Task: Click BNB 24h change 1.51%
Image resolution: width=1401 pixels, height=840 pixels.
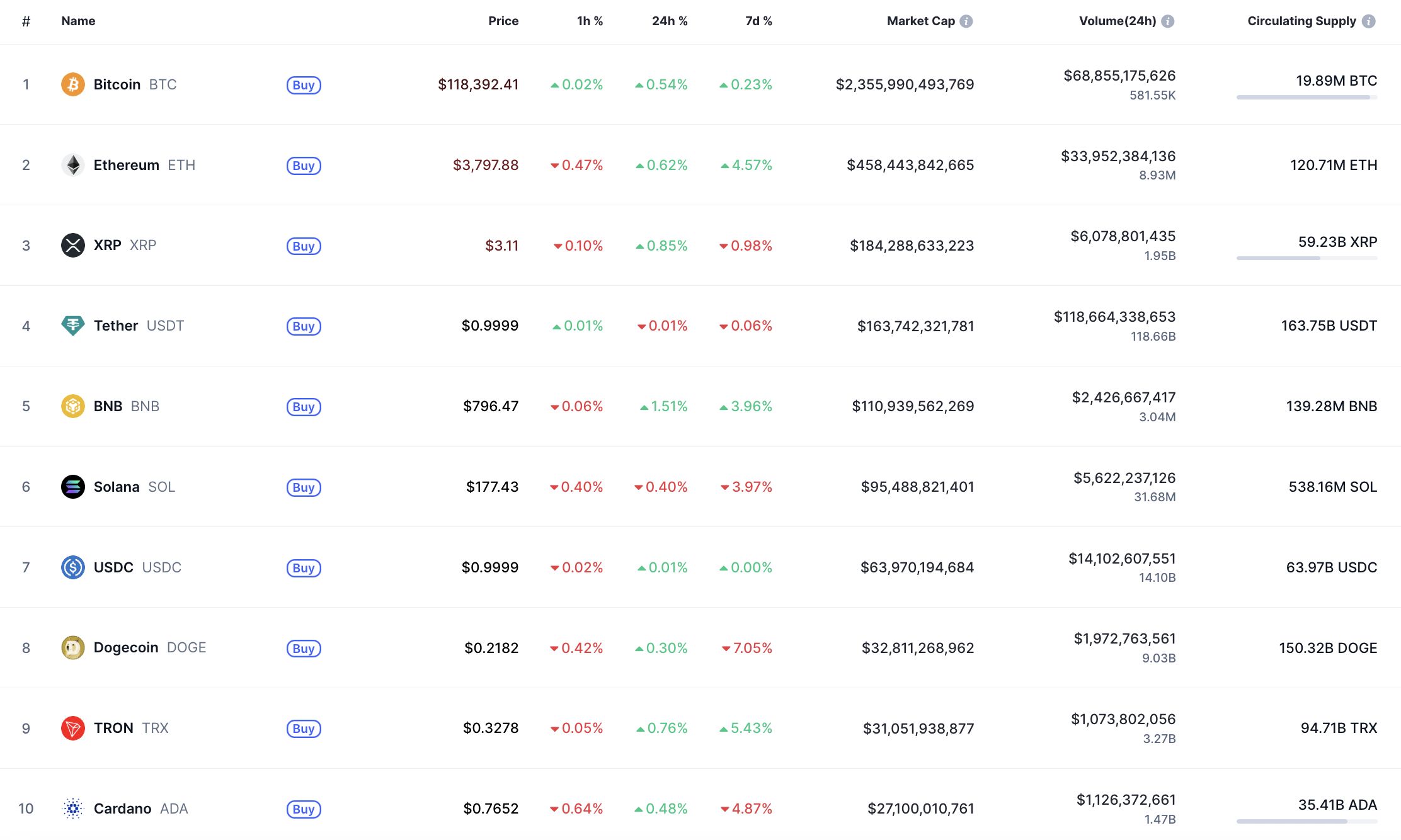Action: tap(664, 406)
